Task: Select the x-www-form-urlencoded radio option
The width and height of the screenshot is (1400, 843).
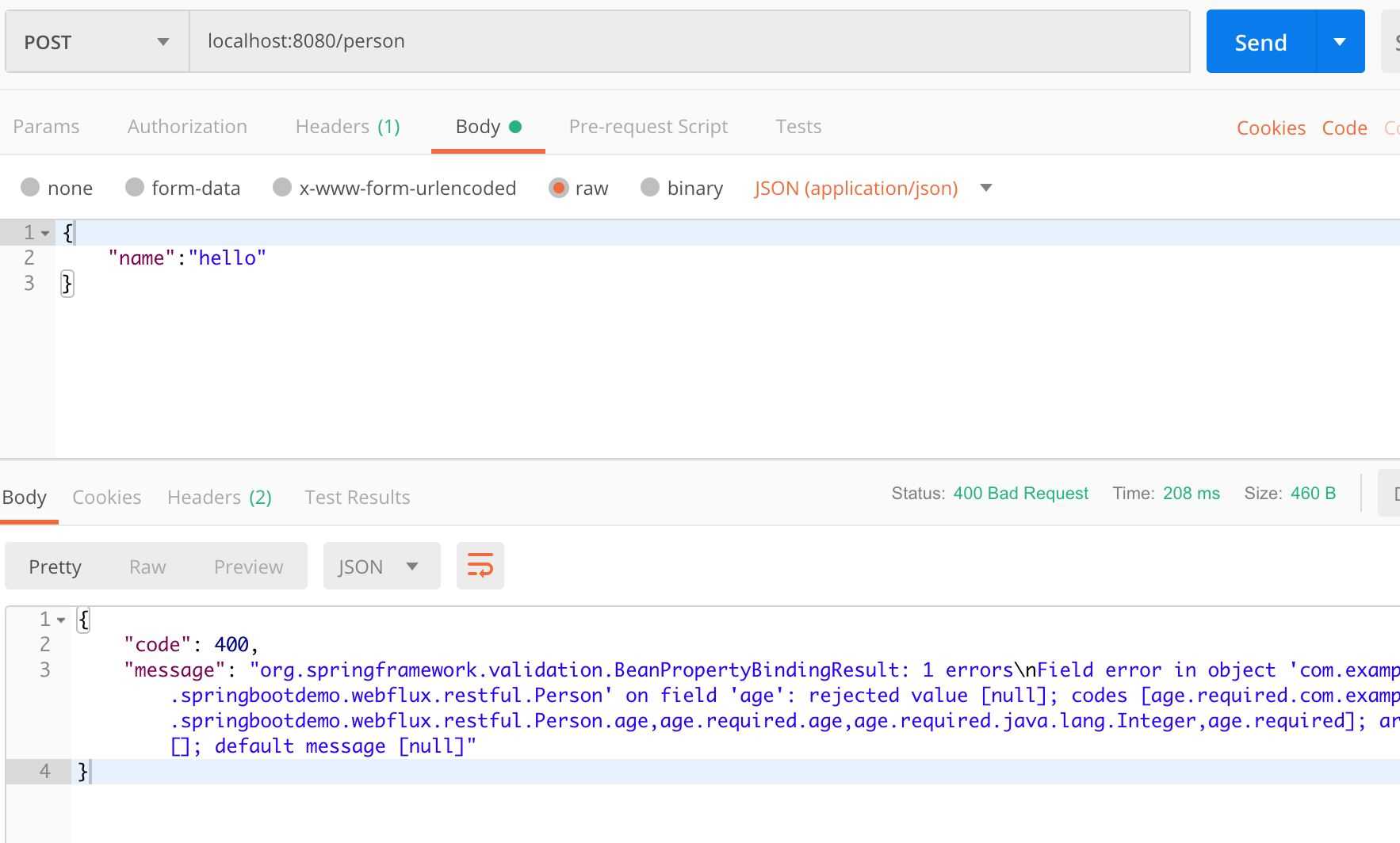Action: (x=282, y=187)
